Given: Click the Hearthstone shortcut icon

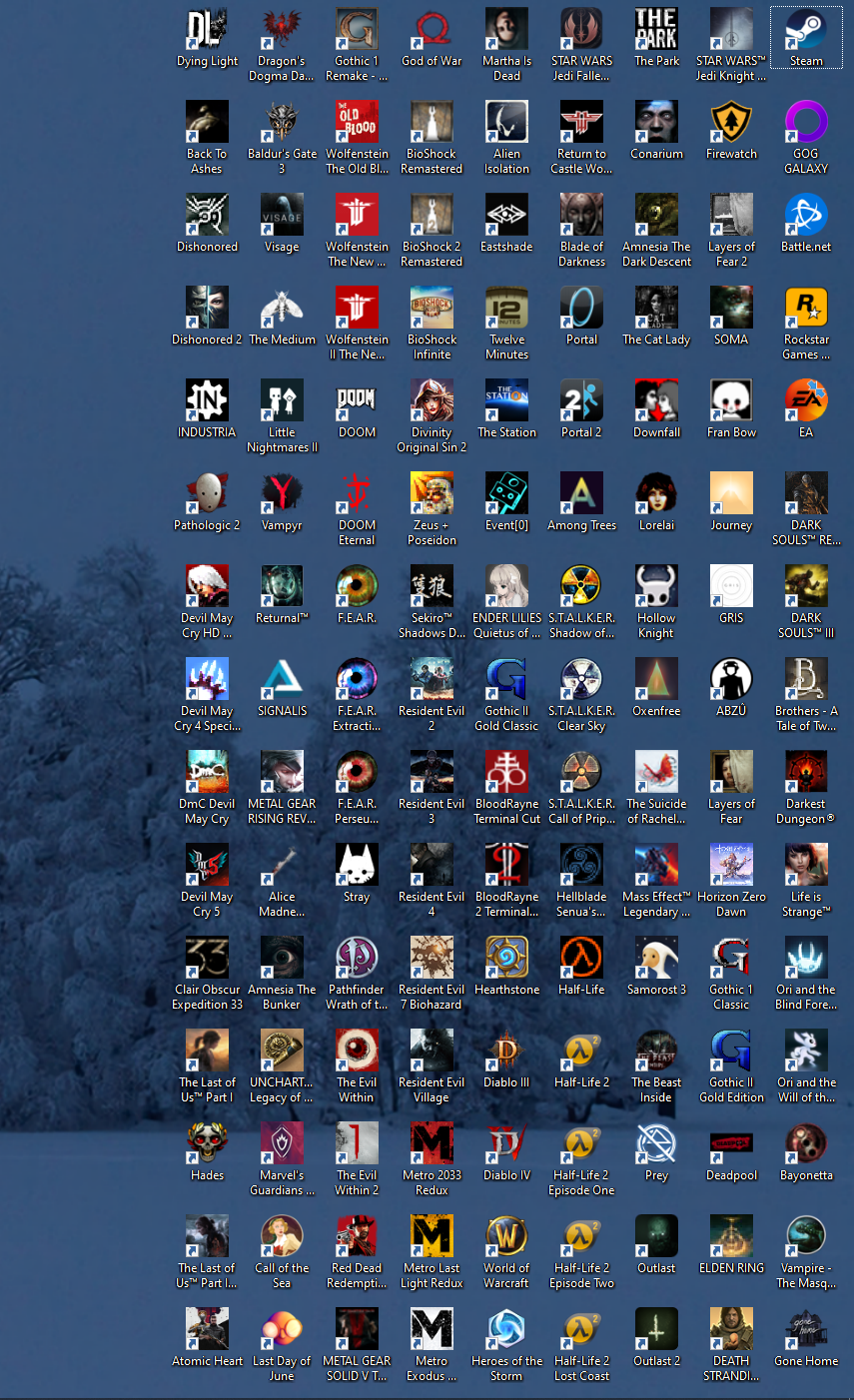Looking at the screenshot, I should (x=506, y=958).
